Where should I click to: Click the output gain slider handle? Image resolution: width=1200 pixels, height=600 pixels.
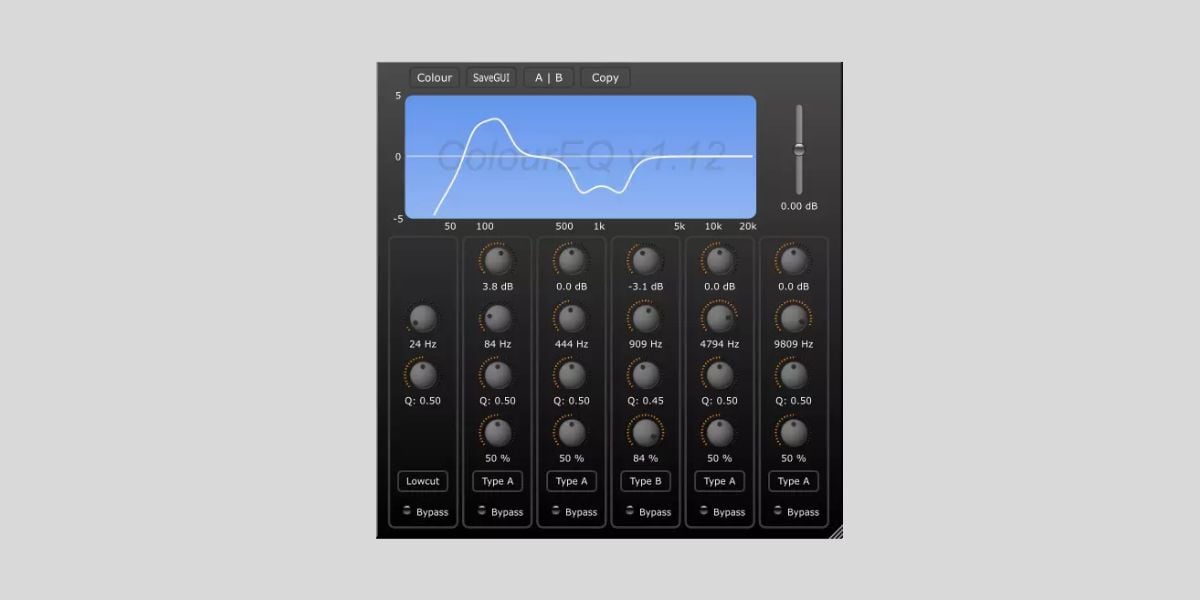799,150
